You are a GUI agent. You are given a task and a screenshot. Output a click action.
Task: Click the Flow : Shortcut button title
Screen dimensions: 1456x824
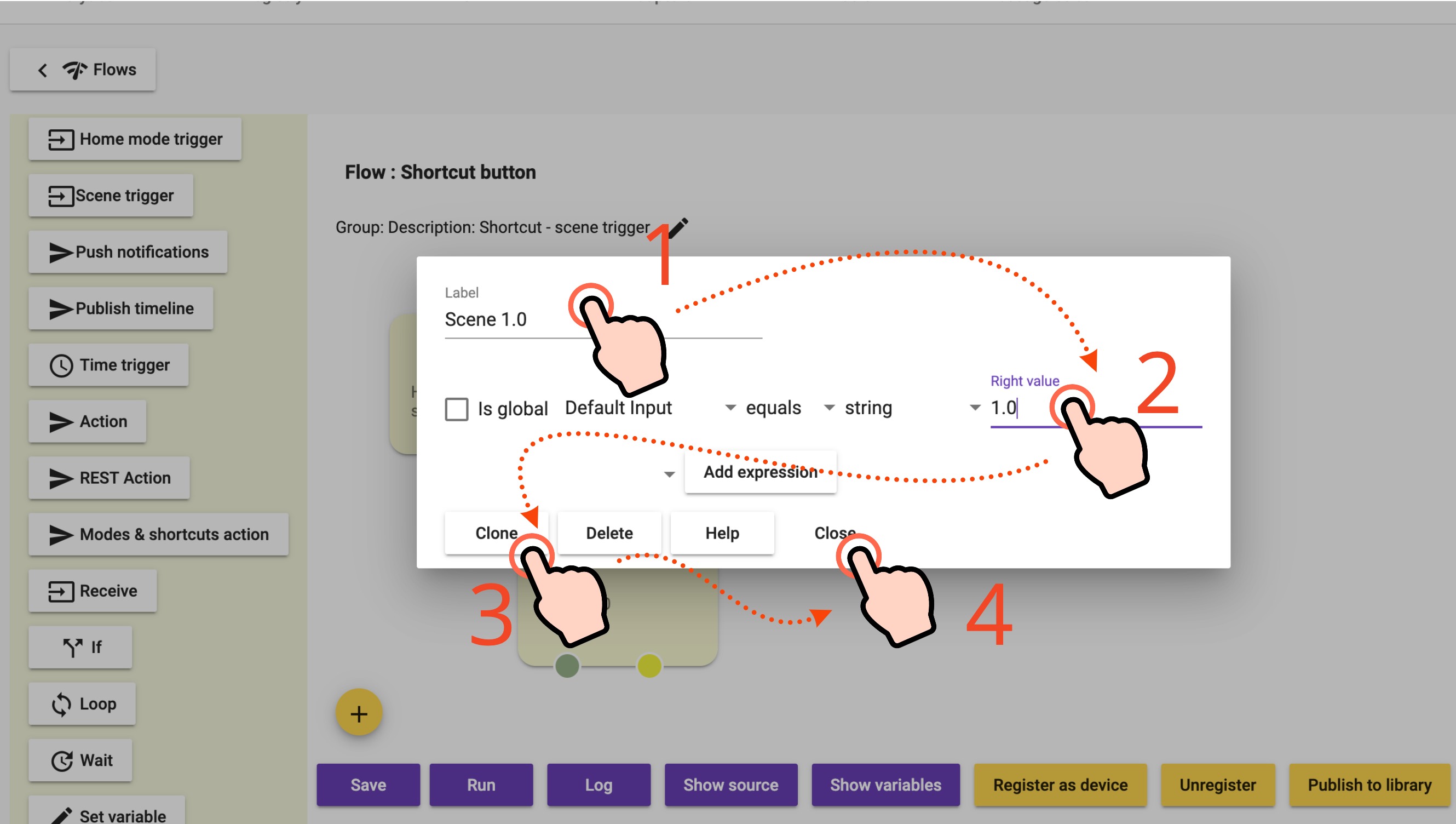coord(440,173)
